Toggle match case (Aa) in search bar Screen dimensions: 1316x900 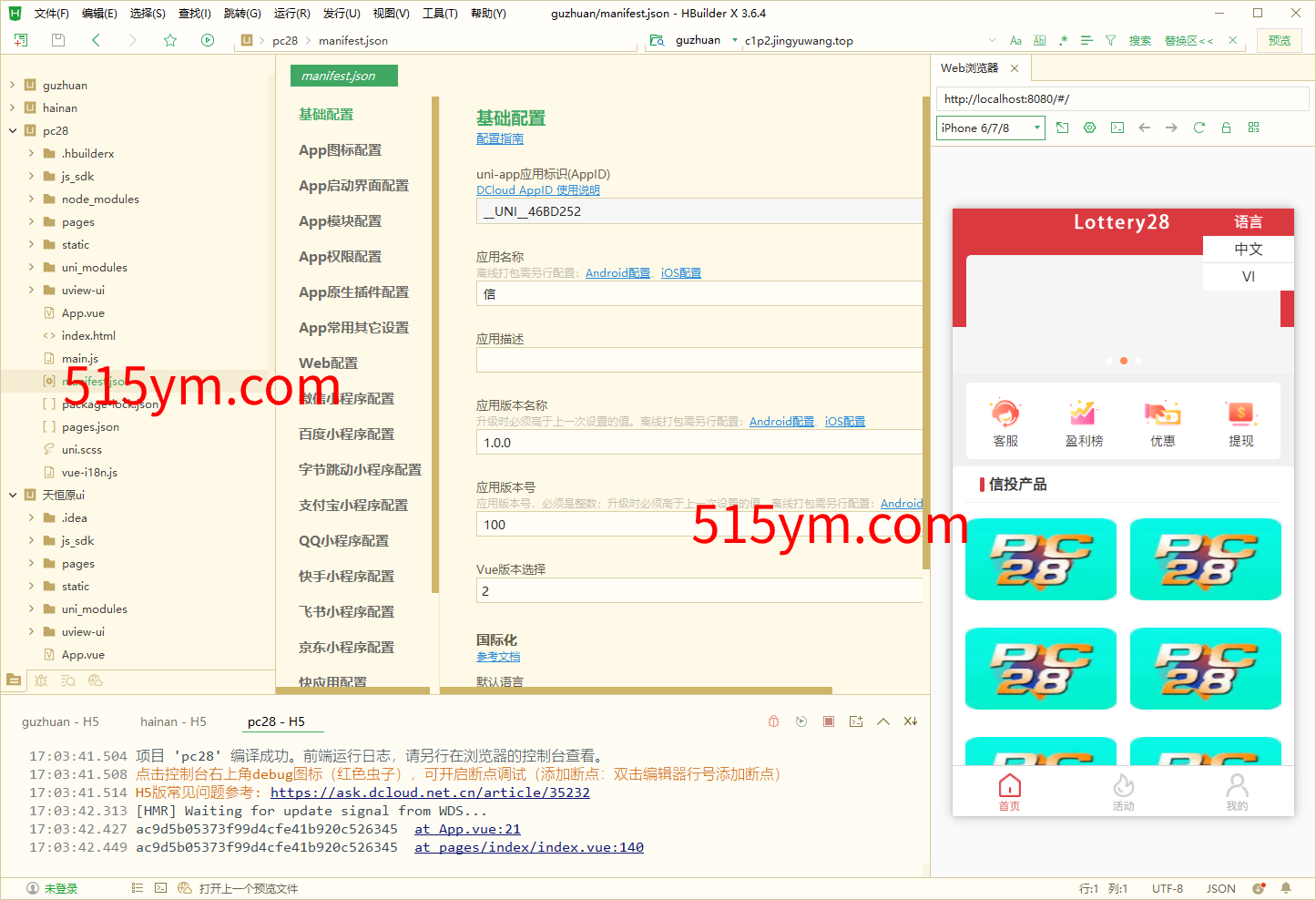[x=1015, y=40]
